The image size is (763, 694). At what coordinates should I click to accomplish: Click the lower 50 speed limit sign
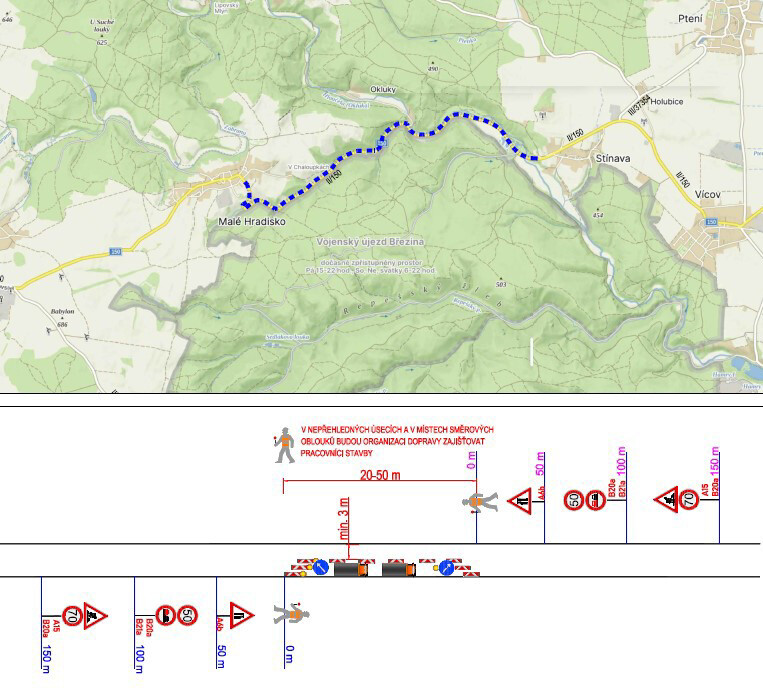[187, 616]
